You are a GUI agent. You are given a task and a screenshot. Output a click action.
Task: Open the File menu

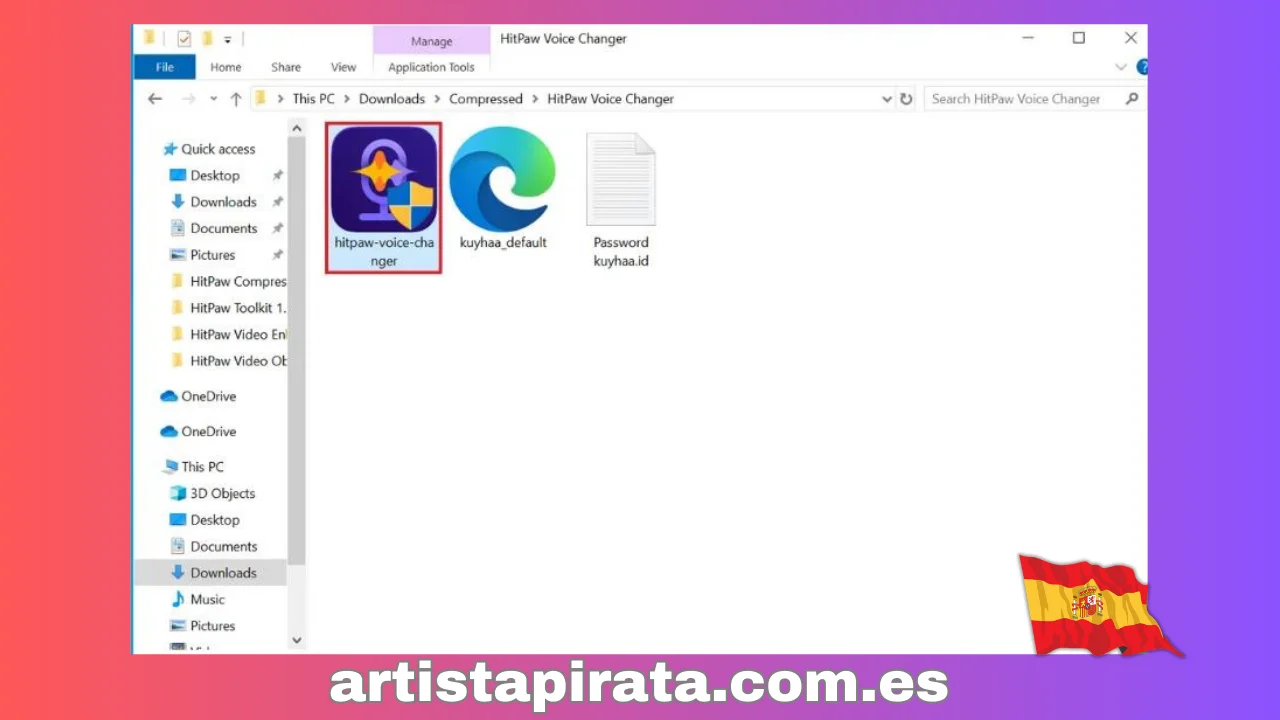[165, 67]
